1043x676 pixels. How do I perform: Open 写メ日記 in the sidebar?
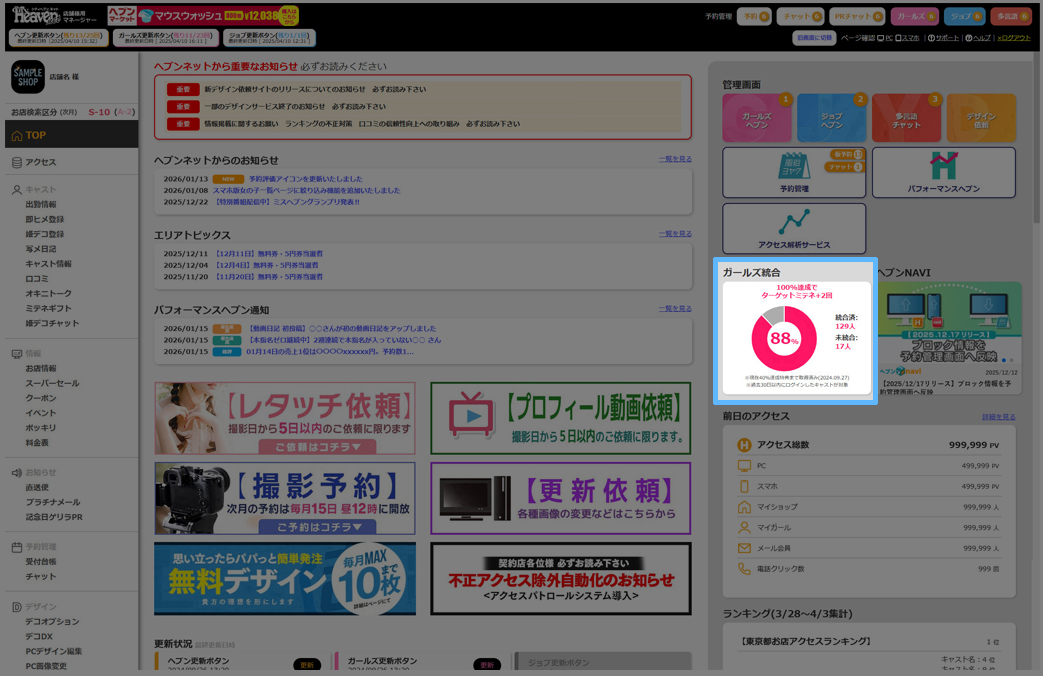click(41, 249)
